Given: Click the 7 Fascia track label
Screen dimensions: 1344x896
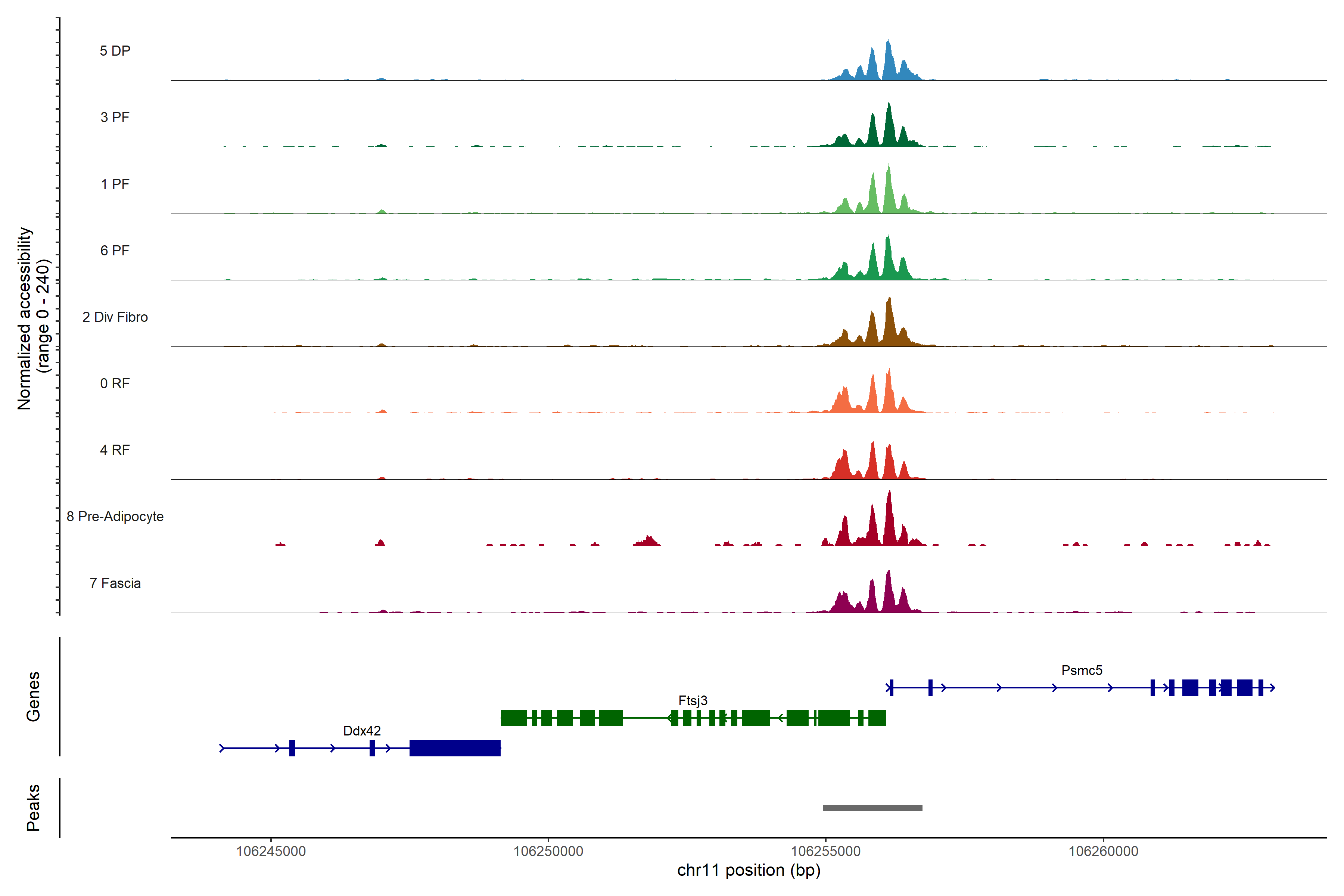Looking at the screenshot, I should point(115,583).
